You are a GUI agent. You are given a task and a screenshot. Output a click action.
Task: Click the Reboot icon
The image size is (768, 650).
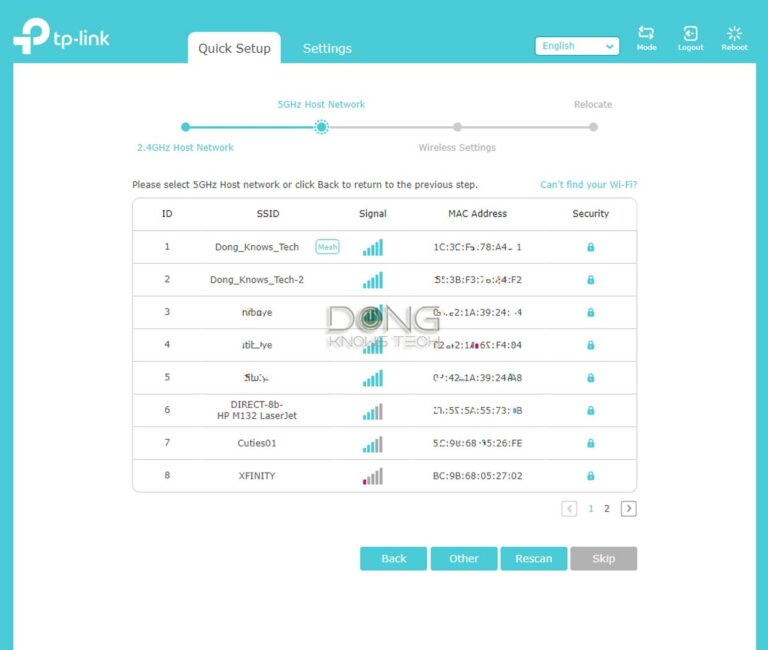click(734, 35)
